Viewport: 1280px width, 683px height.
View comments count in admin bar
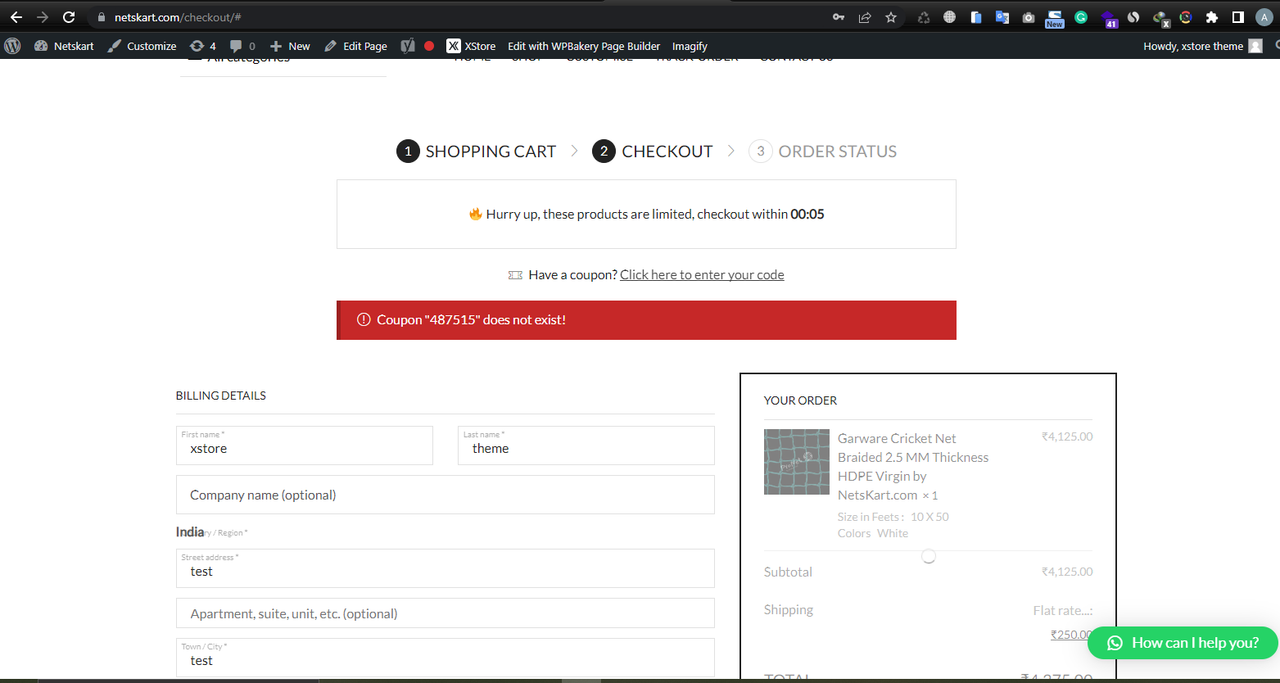click(x=242, y=46)
